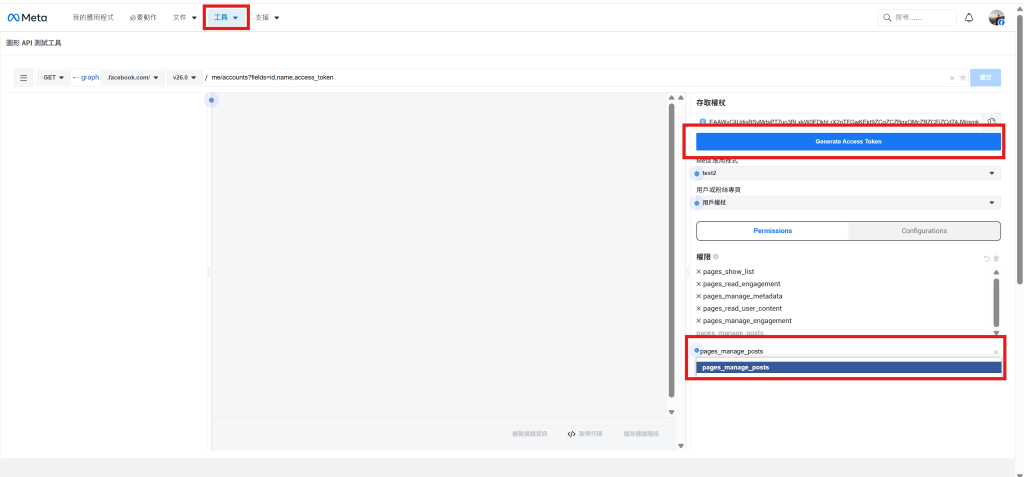Expand the 工具 menu
The height and width of the screenshot is (477, 1024).
click(226, 18)
